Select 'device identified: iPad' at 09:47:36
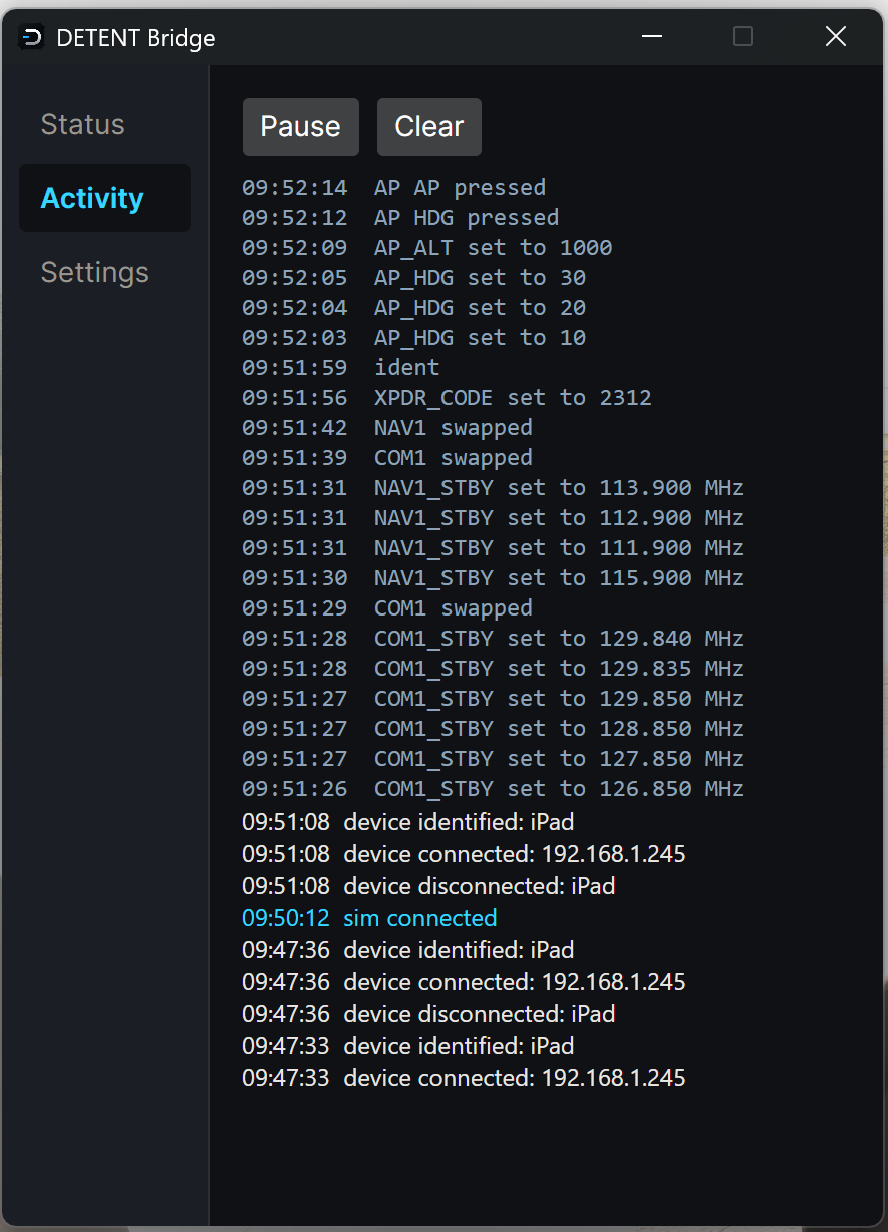 pos(408,950)
